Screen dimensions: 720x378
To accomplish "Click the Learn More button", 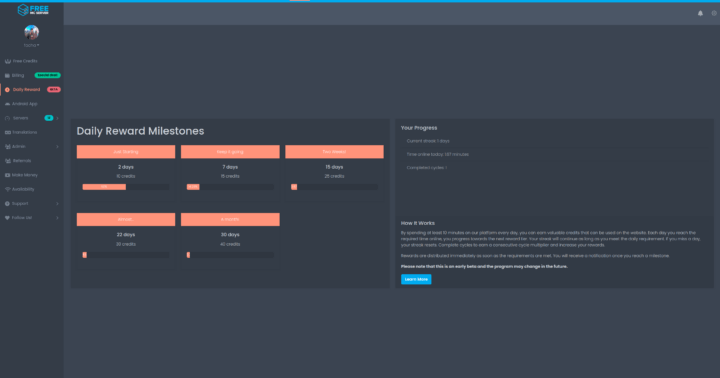I will point(416,279).
